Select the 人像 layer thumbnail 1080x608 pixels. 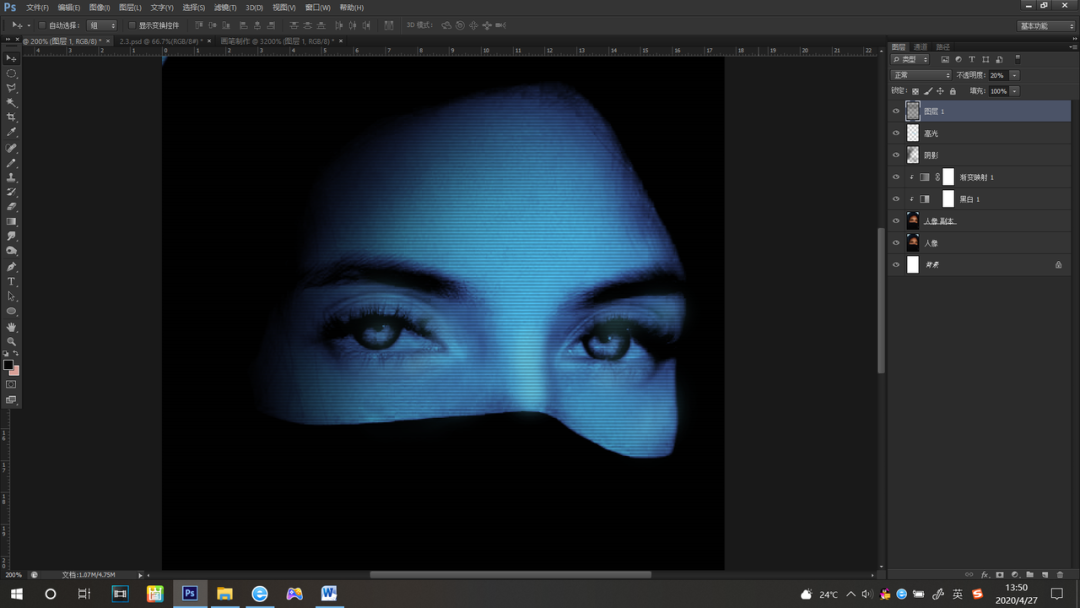pyautogui.click(x=913, y=242)
